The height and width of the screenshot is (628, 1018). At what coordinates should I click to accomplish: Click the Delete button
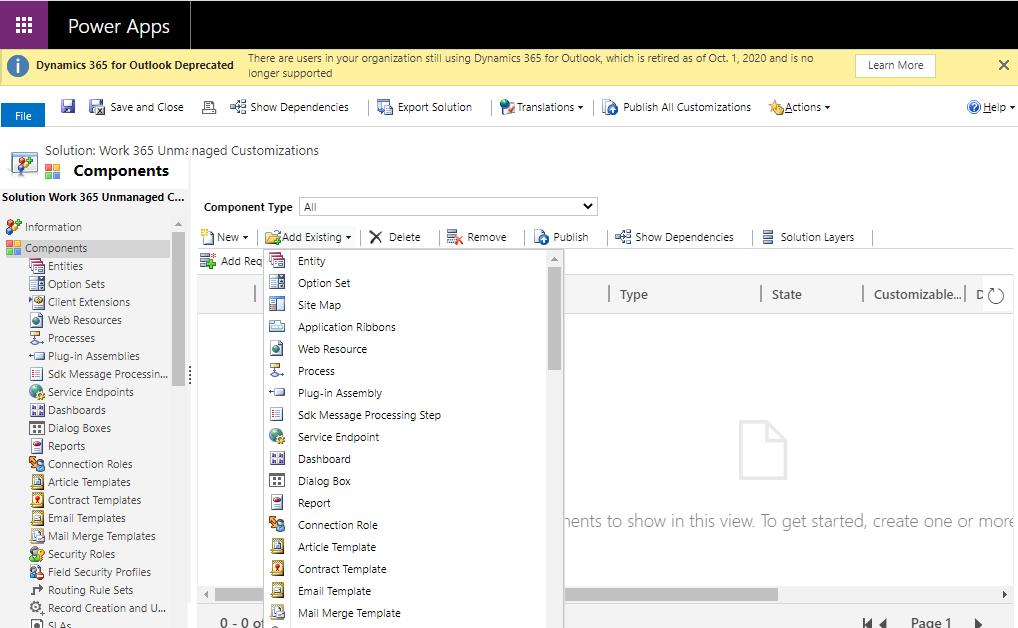coord(395,237)
